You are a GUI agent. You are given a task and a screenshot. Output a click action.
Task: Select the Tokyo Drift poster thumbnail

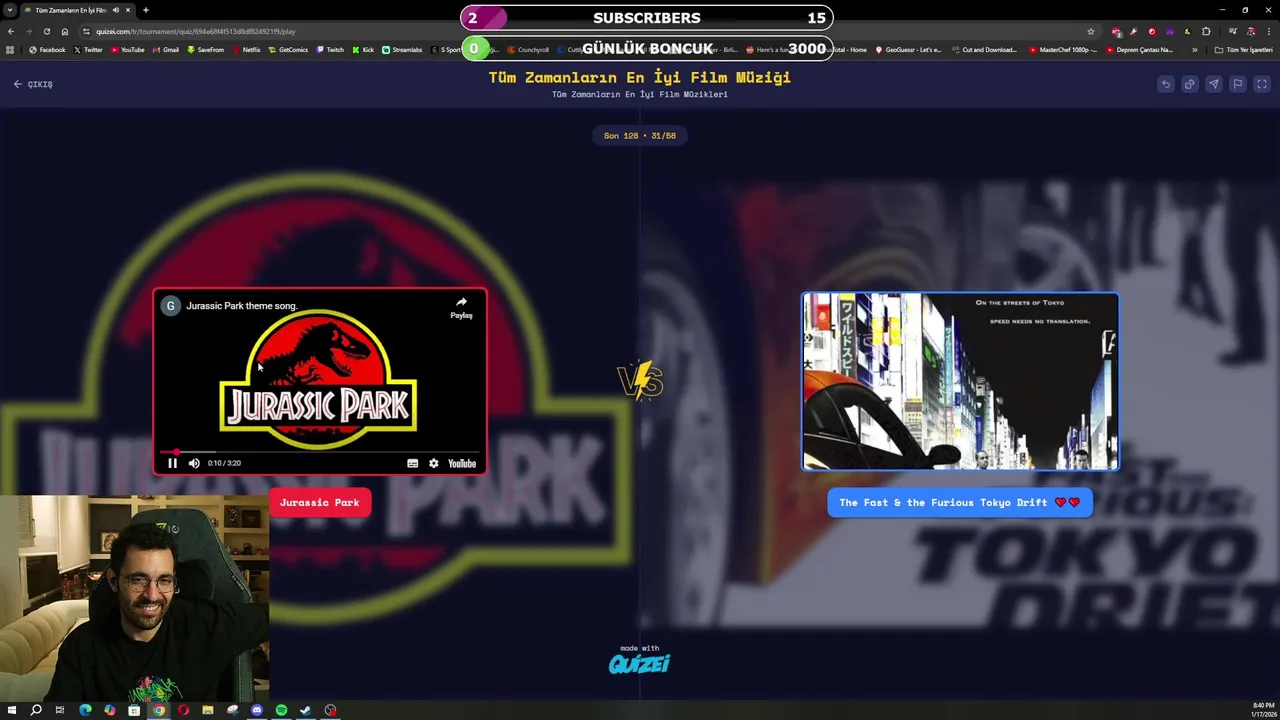[x=960, y=381]
